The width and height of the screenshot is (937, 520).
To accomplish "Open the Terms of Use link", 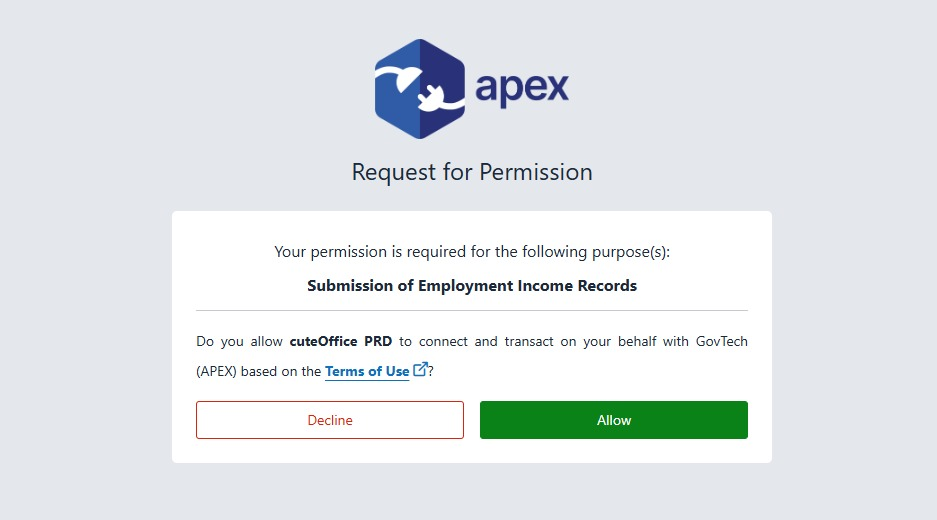I will (367, 371).
